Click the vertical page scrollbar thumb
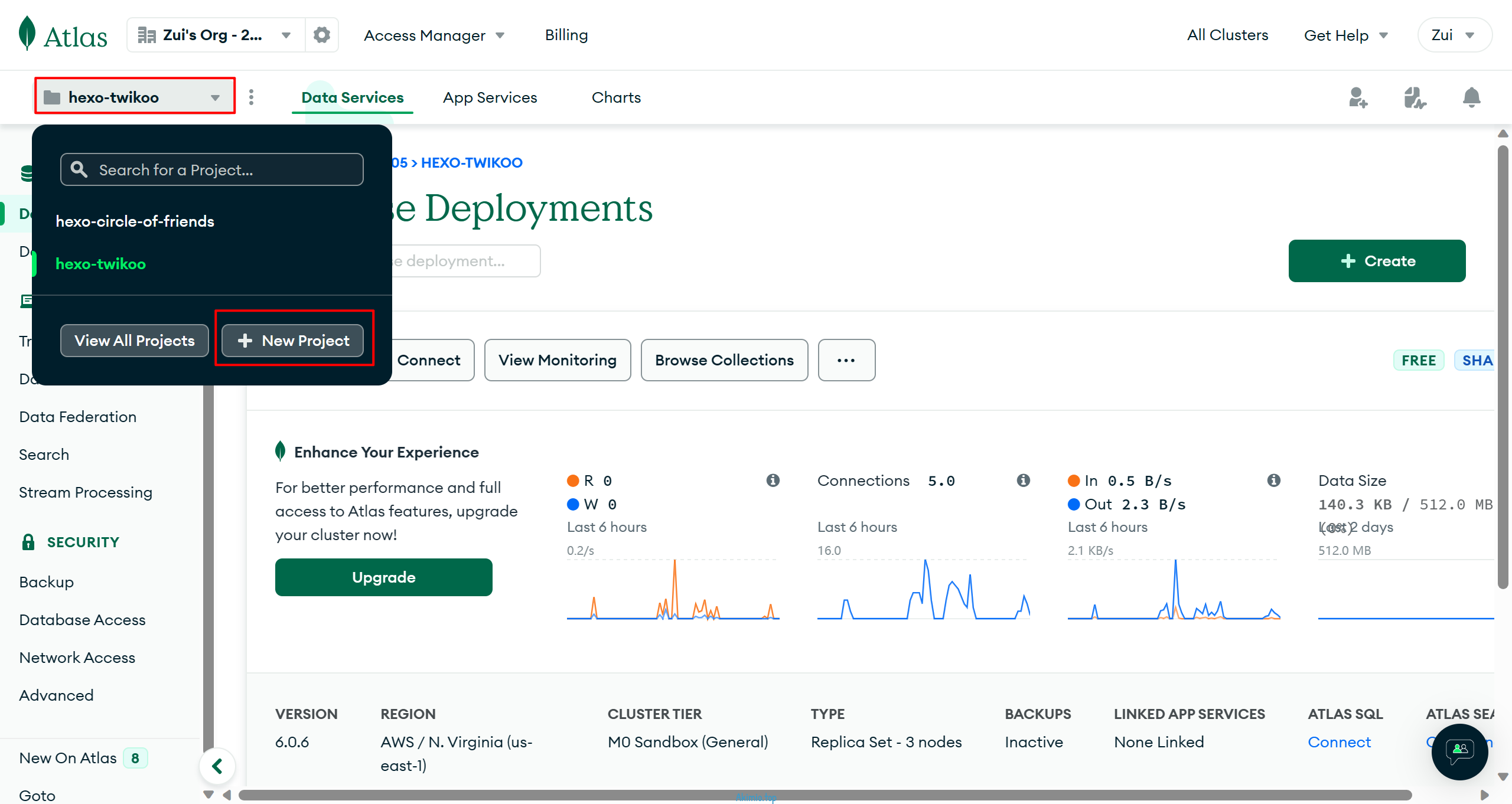 [1503, 366]
